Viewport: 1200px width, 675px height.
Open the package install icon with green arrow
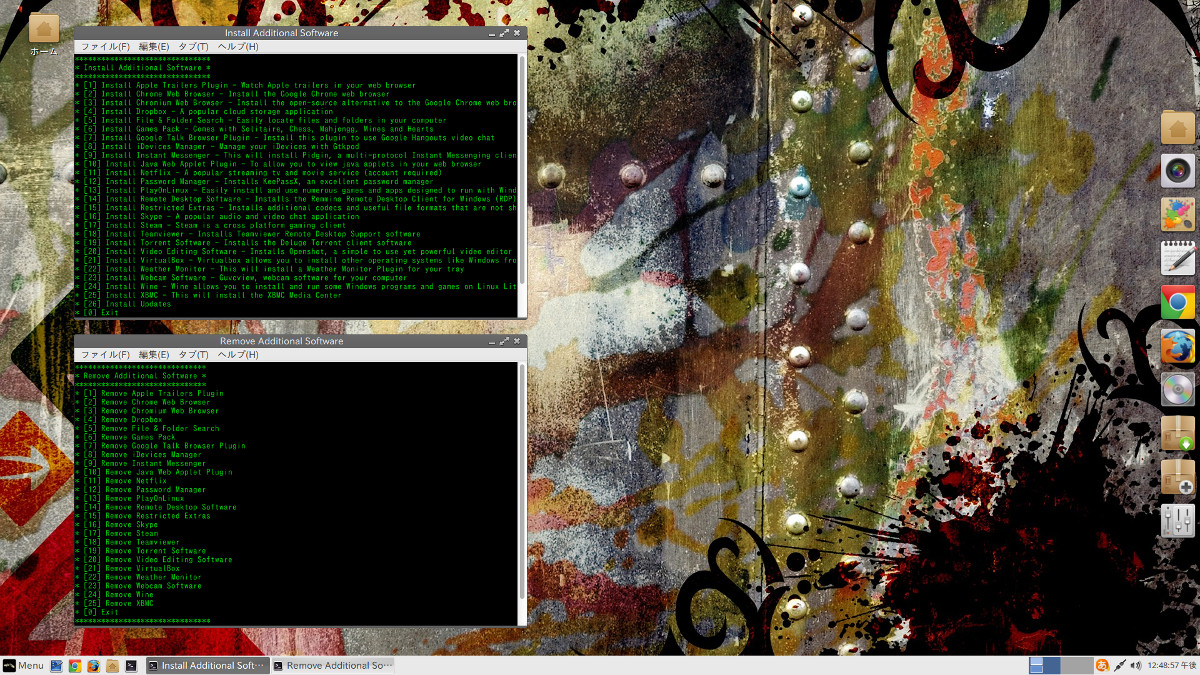1178,433
